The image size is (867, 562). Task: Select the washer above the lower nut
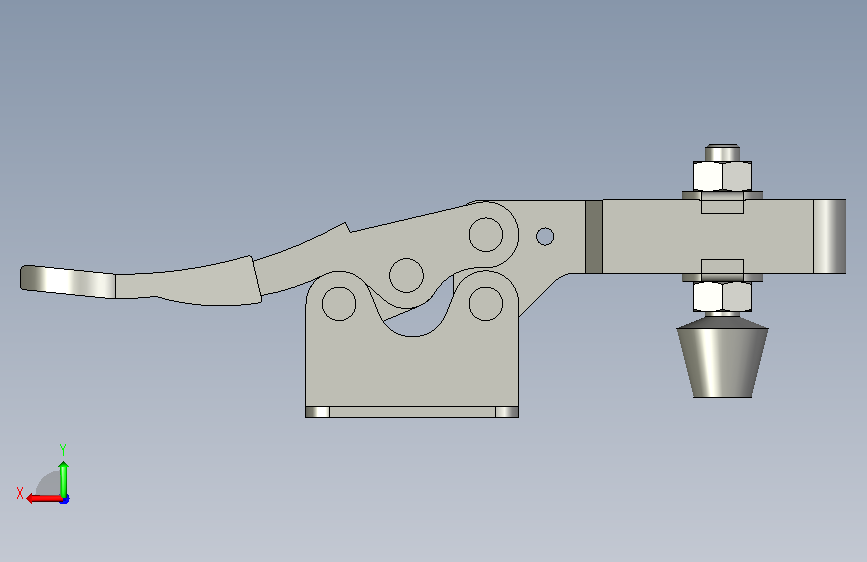coord(722,277)
